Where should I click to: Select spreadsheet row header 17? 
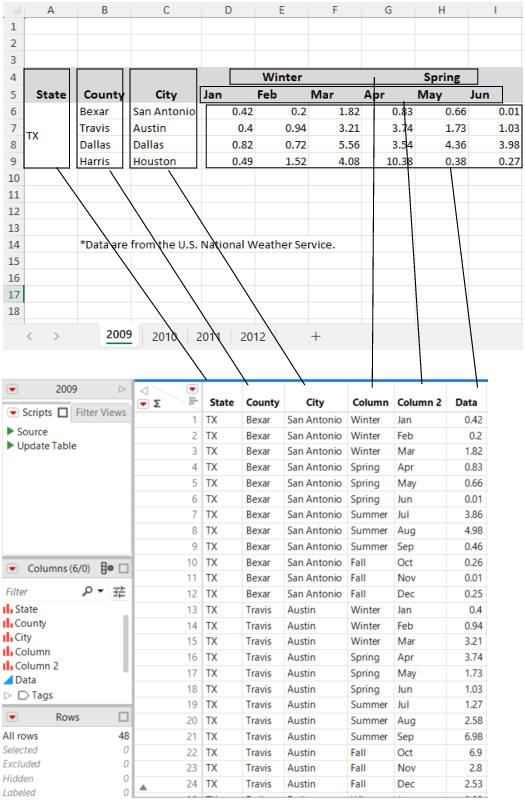coord(14,295)
